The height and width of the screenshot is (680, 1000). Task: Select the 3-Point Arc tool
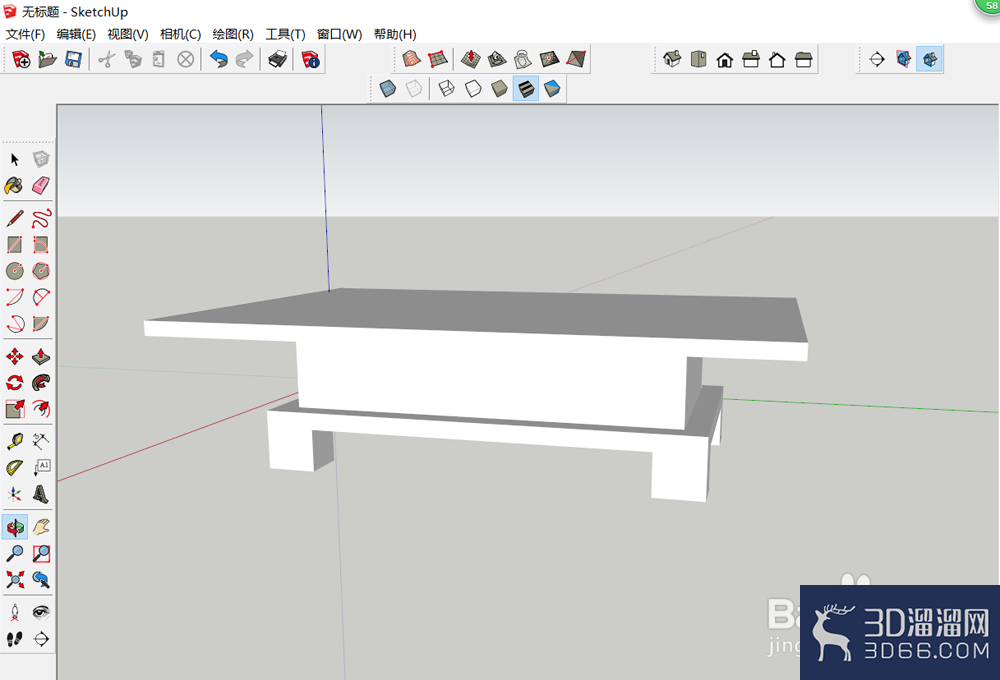(15, 323)
